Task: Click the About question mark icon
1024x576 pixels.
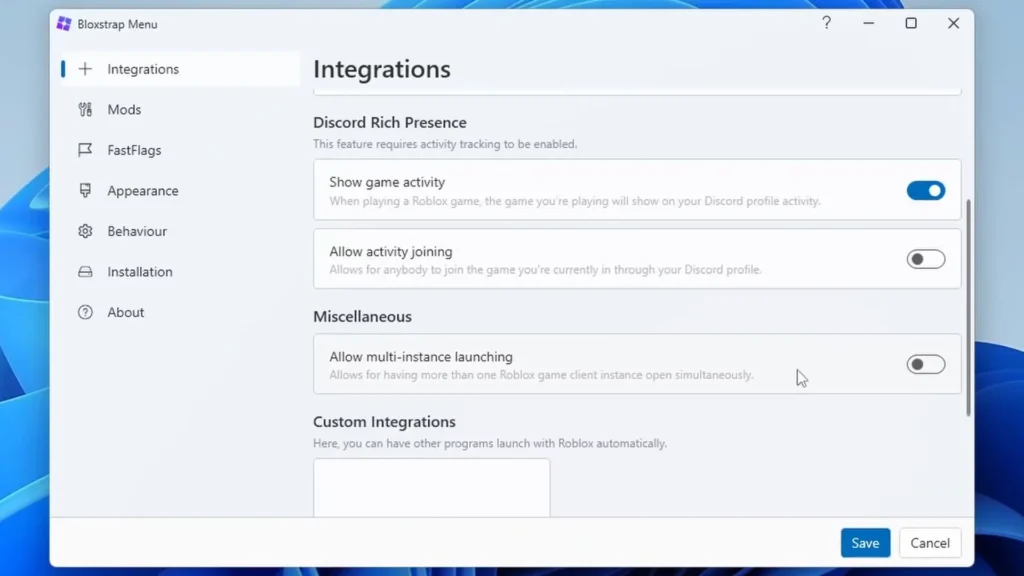Action: (x=85, y=312)
